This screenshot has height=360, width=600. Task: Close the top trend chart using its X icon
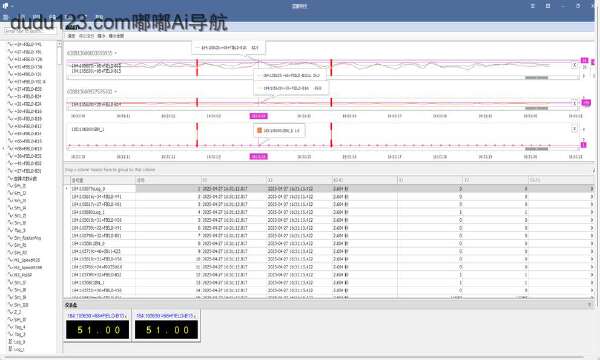[x=574, y=65]
